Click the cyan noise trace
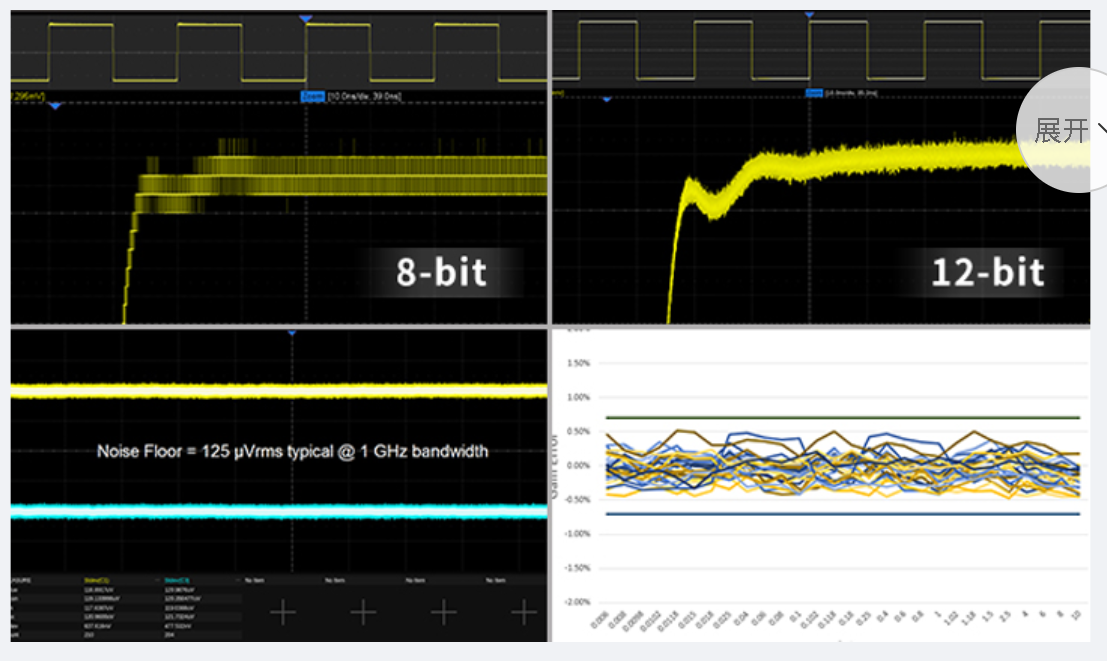This screenshot has width=1107, height=661. pyautogui.click(x=280, y=510)
